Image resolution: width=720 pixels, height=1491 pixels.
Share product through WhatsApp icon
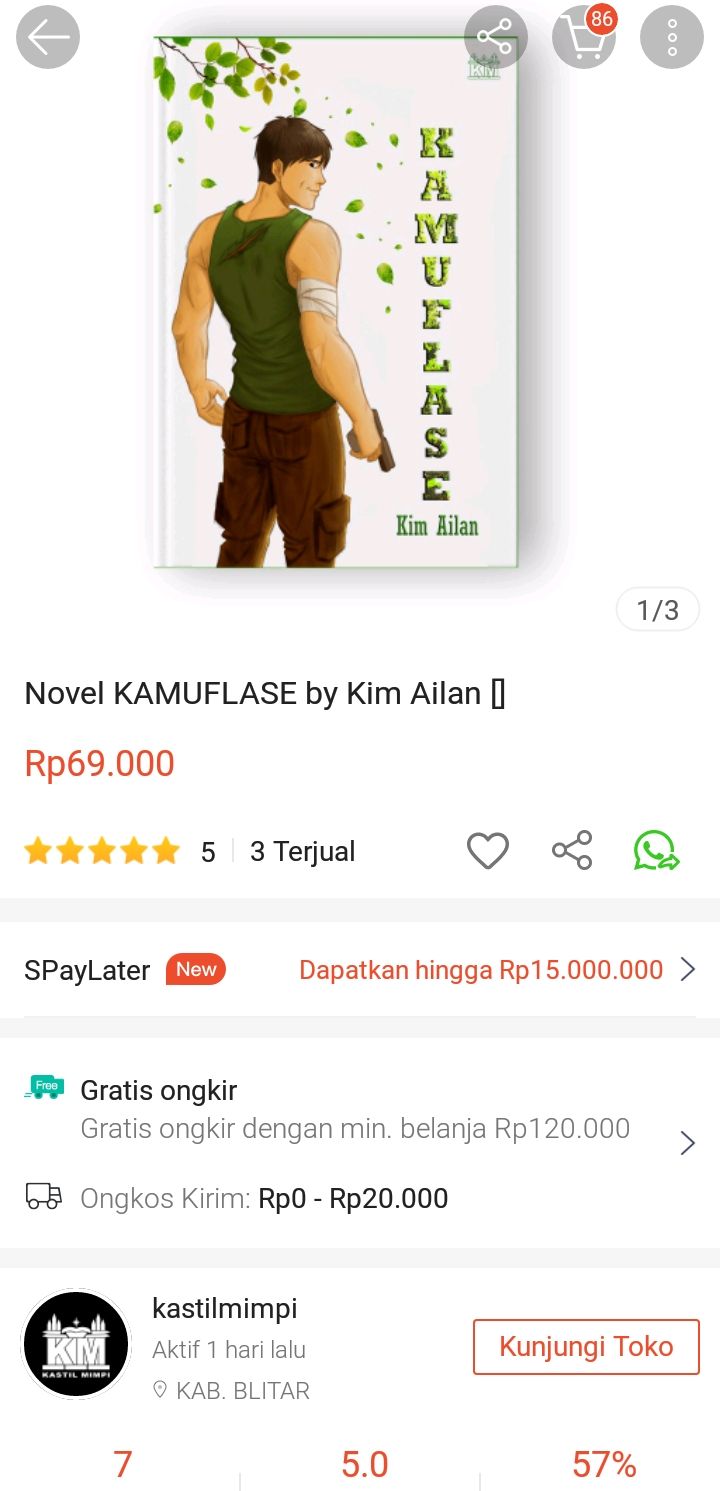pyautogui.click(x=657, y=851)
